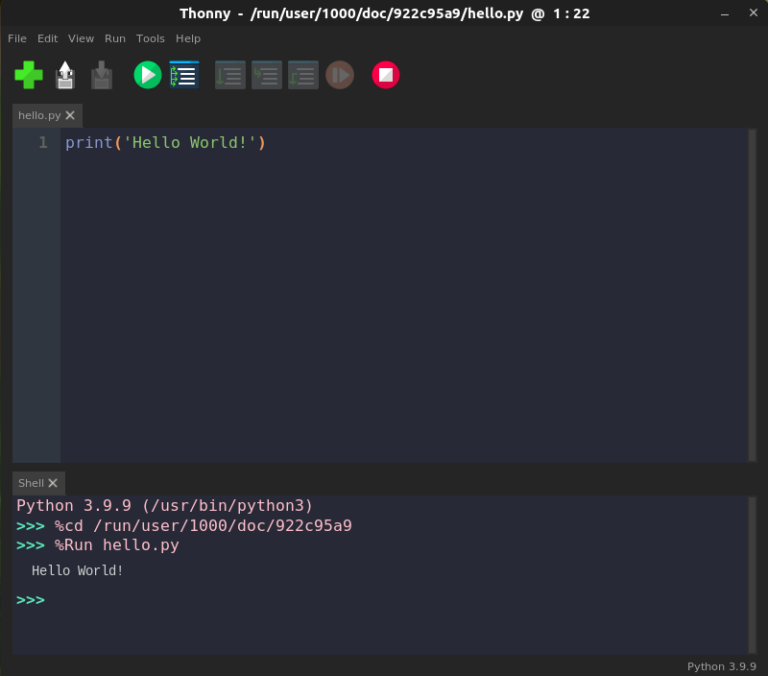The image size is (768, 676).
Task: Open the Edit menu
Action: (x=47, y=38)
